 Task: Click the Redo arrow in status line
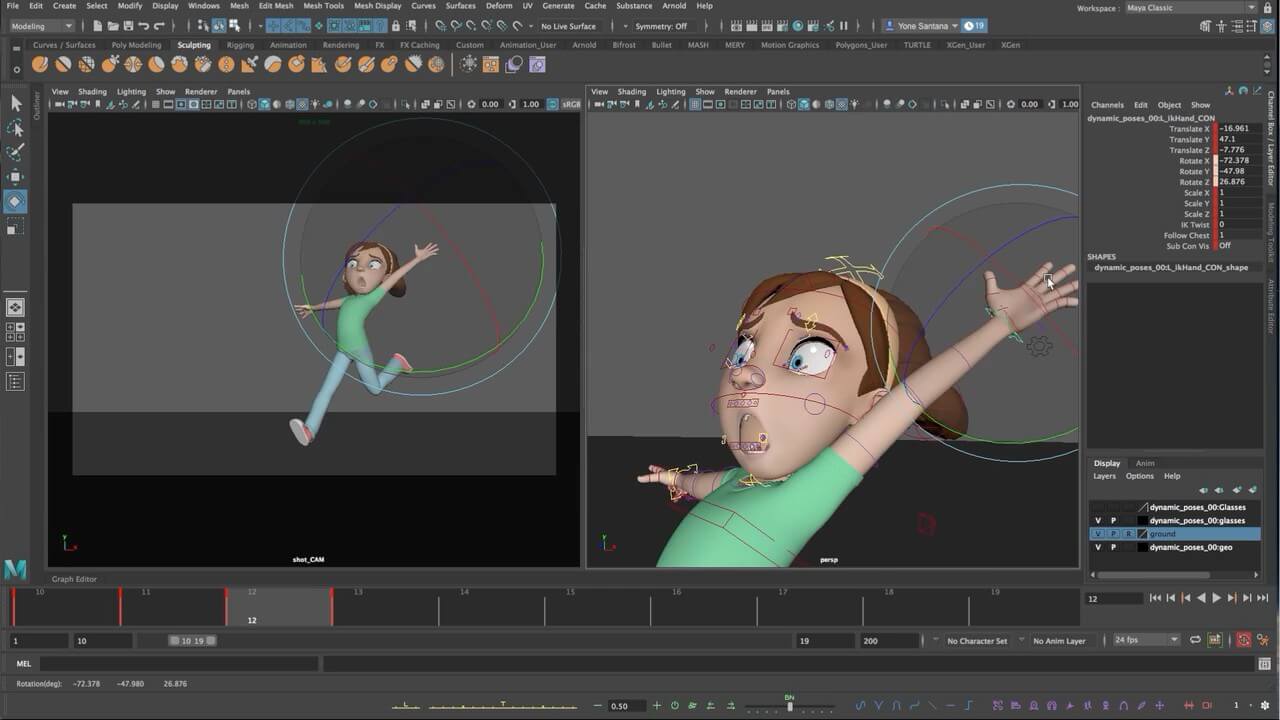tap(159, 26)
